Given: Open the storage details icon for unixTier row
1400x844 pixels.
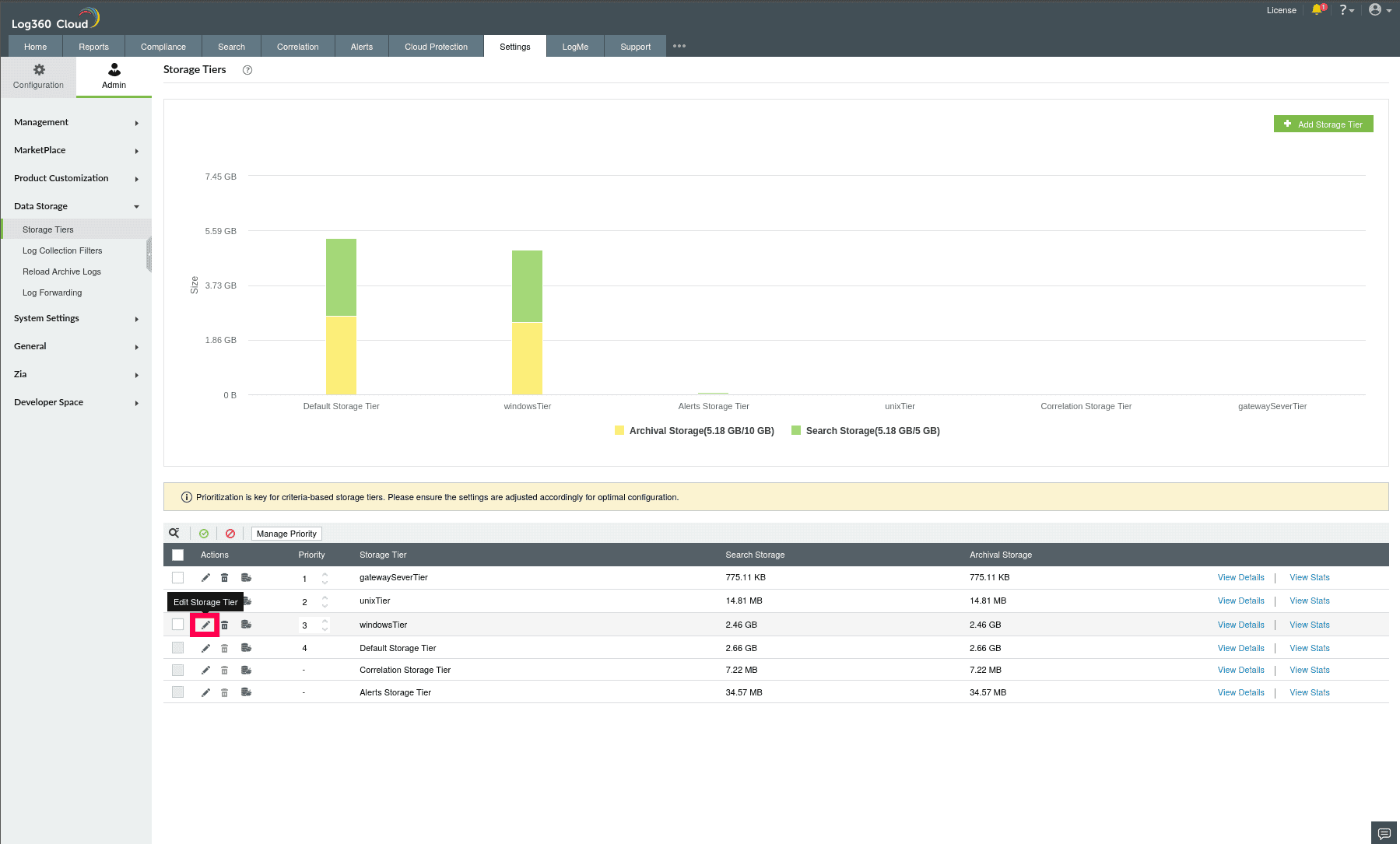Looking at the screenshot, I should 246,601.
